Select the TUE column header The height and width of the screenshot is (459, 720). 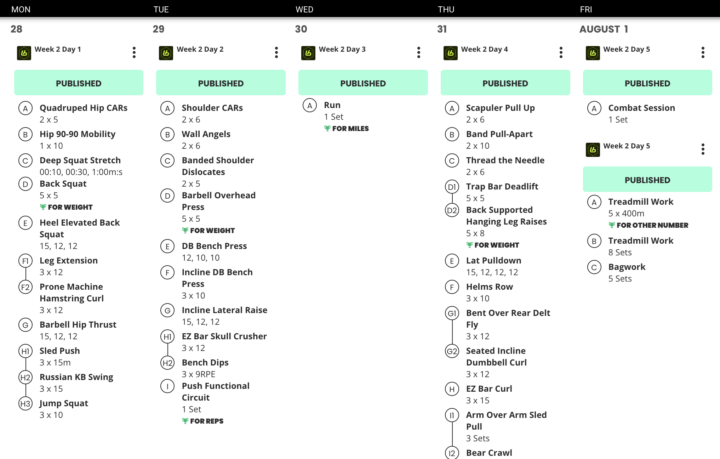tap(161, 9)
